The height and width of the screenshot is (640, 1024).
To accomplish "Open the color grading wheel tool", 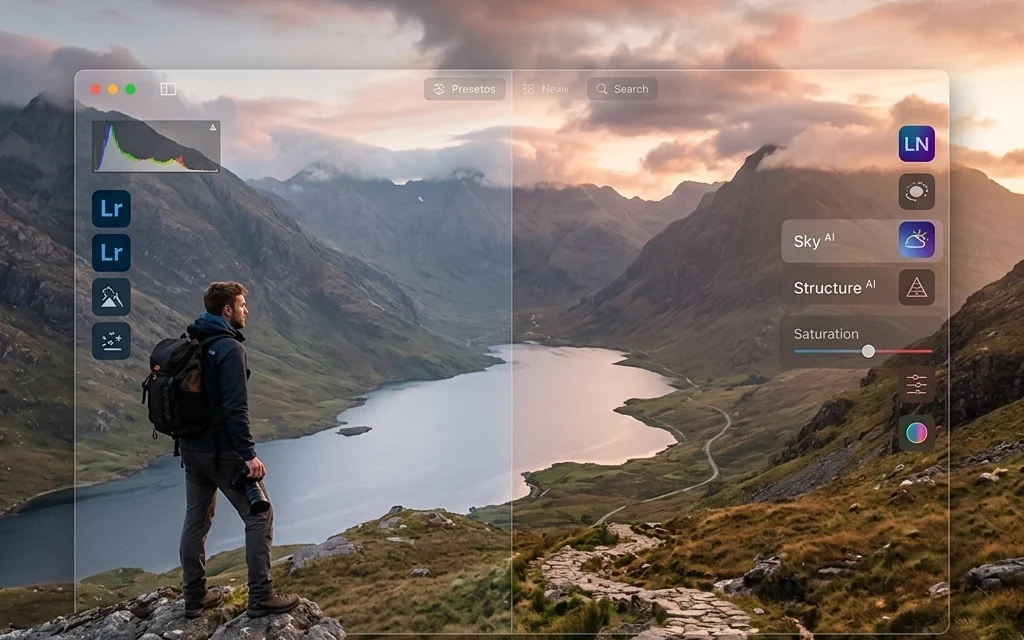I will click(x=916, y=432).
